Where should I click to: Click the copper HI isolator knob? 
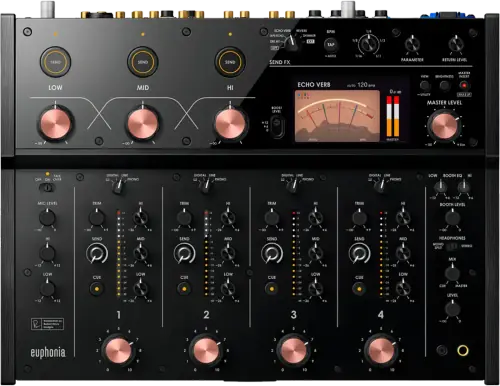click(x=230, y=124)
